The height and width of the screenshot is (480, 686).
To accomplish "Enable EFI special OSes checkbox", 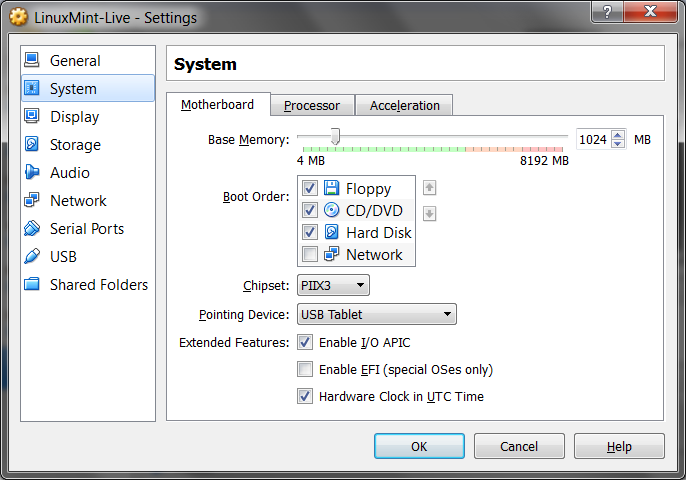I will (305, 369).
